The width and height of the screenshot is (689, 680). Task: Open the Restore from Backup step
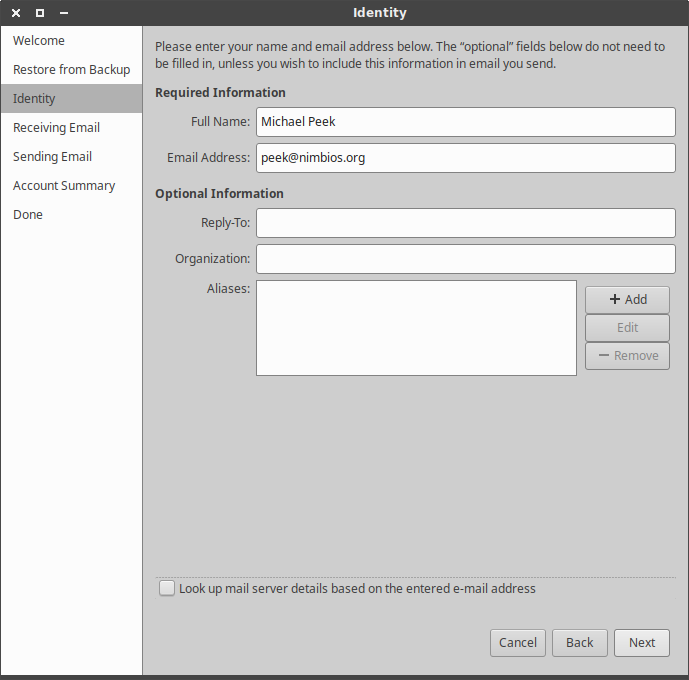[x=71, y=70]
